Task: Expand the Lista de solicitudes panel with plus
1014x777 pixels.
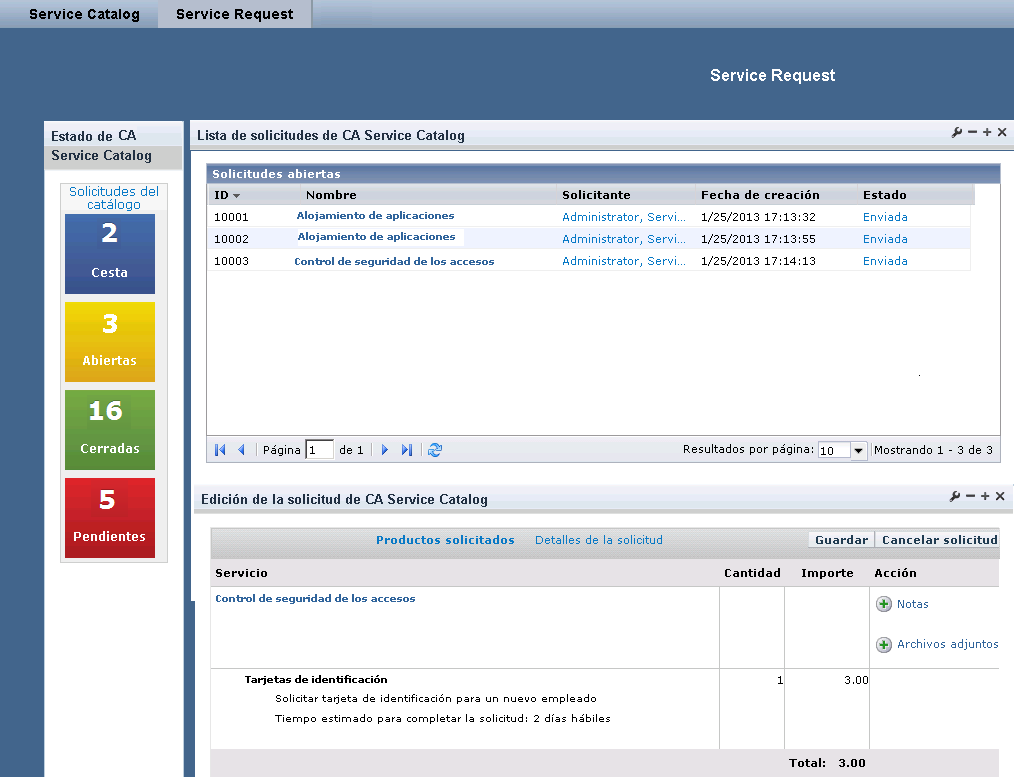Action: (987, 133)
